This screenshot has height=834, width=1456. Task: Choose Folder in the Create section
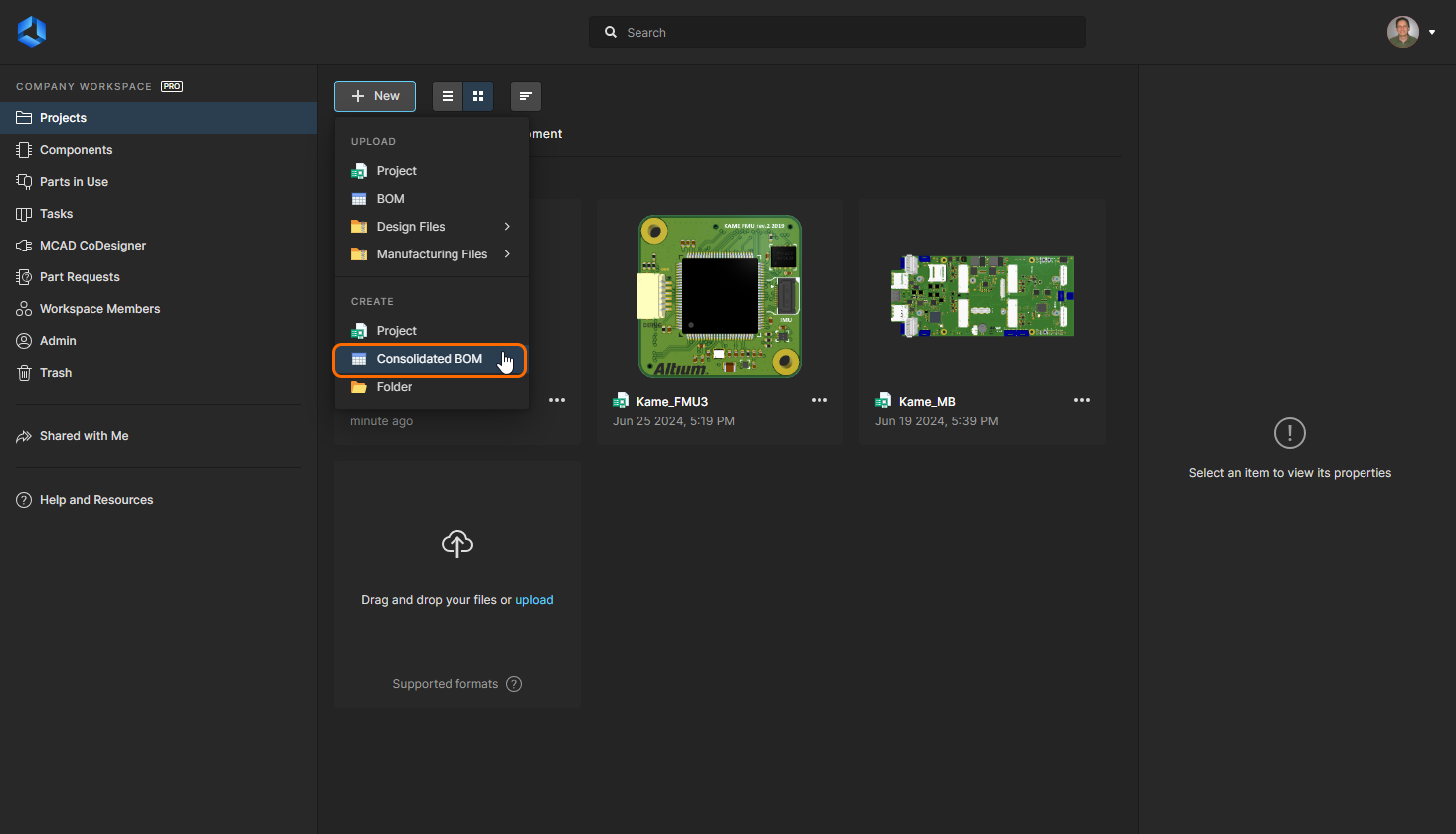pyautogui.click(x=394, y=387)
